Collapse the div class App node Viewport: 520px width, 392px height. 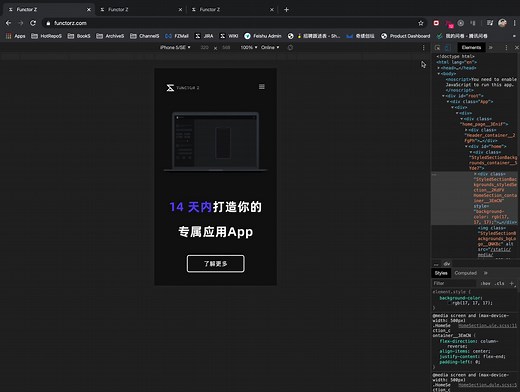click(448, 102)
